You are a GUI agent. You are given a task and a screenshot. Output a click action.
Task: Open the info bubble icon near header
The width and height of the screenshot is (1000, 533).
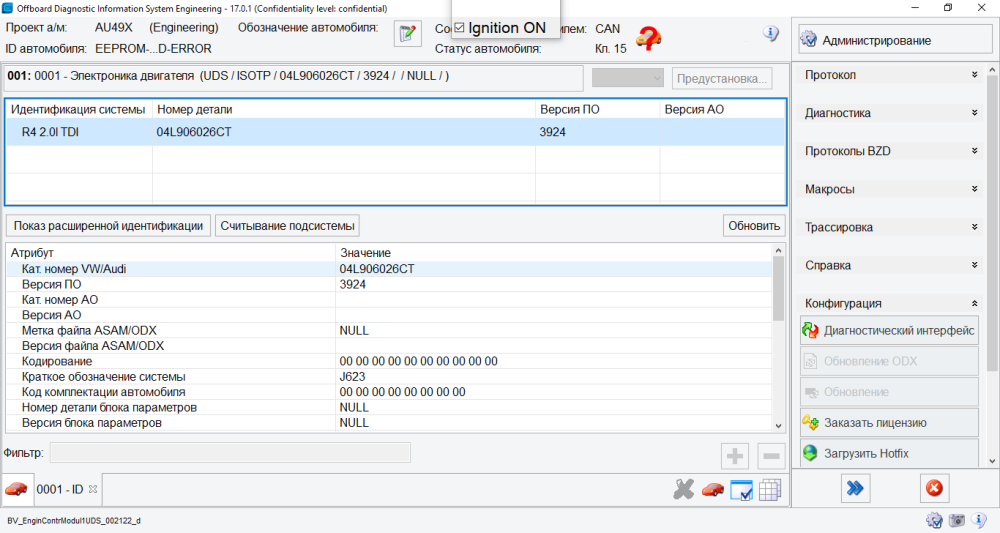coord(770,34)
